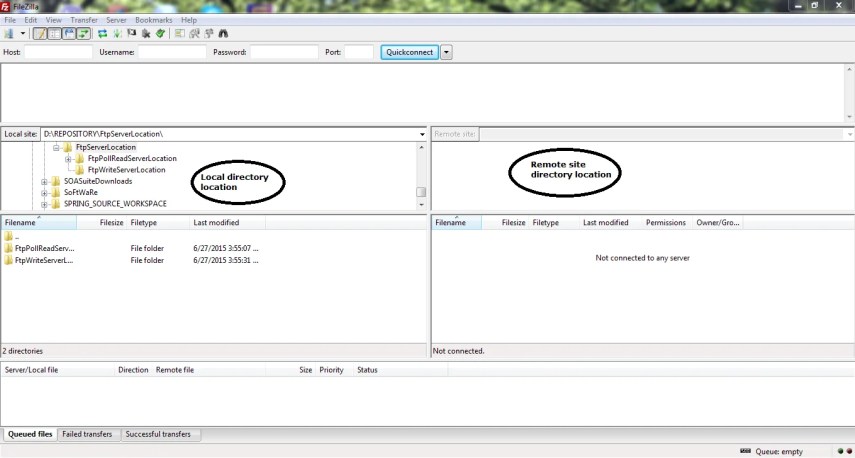Toggle local directory tree display
This screenshot has height=458, width=855.
54,34
